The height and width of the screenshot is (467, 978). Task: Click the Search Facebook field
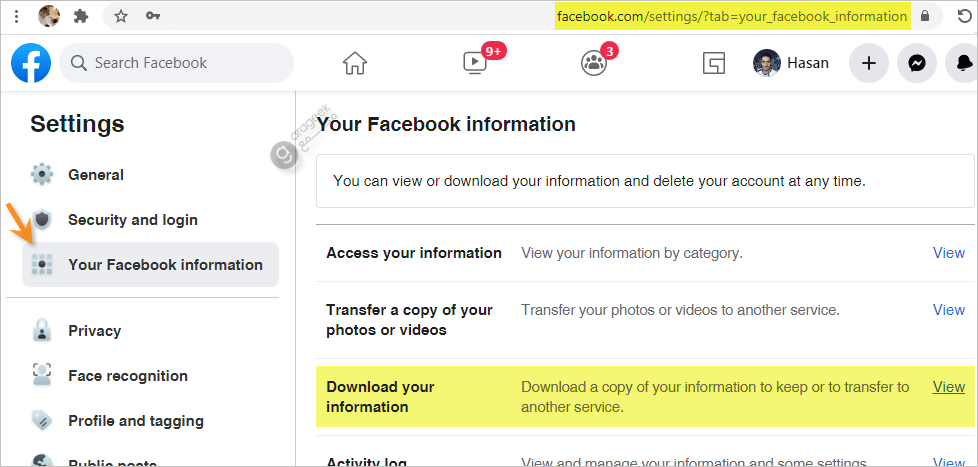(x=177, y=63)
